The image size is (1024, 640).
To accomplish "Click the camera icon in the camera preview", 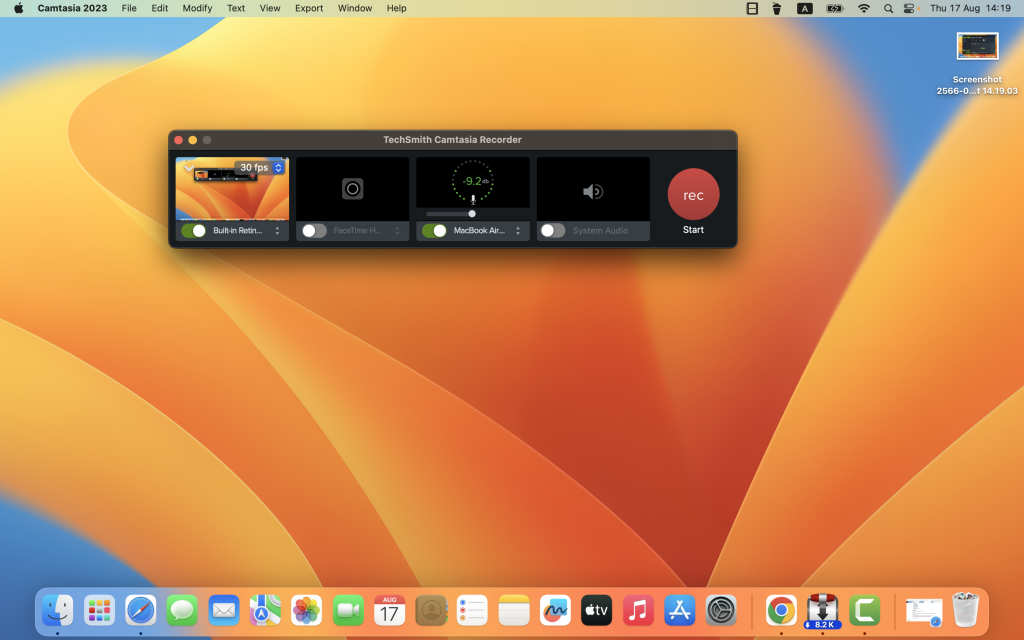I will (353, 189).
